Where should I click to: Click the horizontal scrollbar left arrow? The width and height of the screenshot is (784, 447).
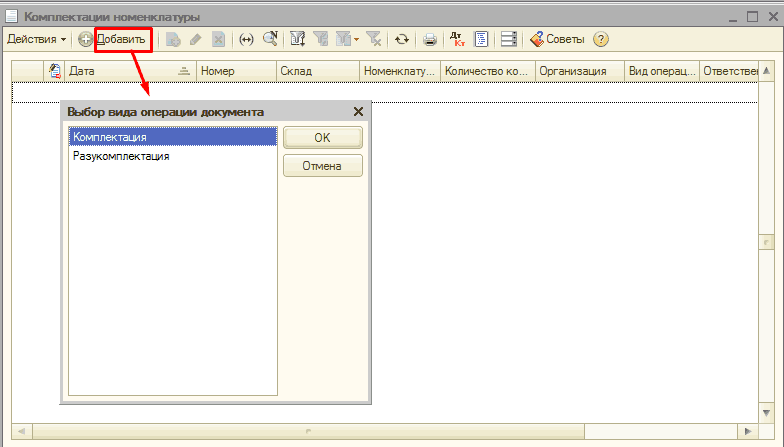pyautogui.click(x=22, y=430)
